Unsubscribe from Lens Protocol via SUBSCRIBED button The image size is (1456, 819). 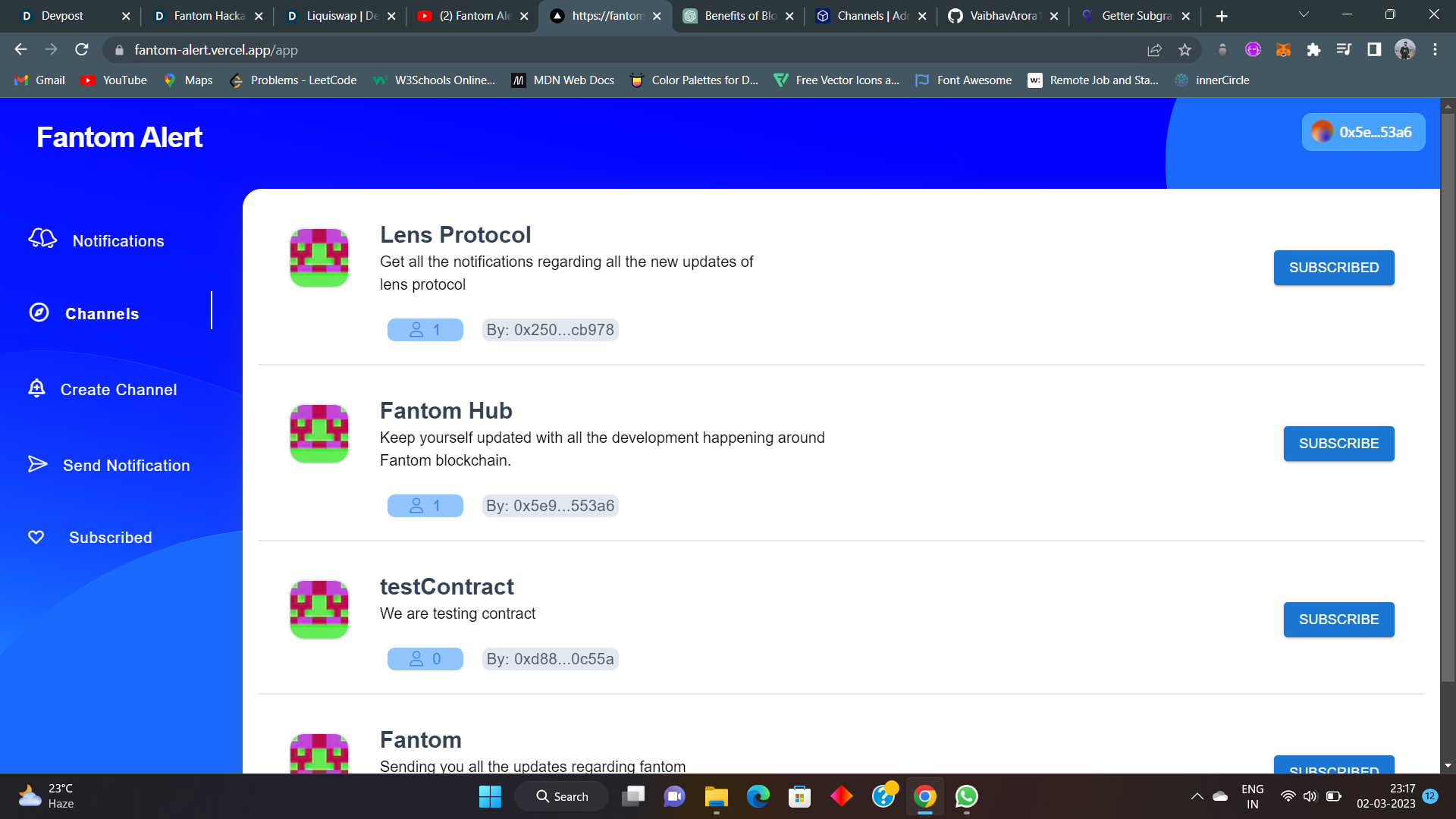point(1333,268)
